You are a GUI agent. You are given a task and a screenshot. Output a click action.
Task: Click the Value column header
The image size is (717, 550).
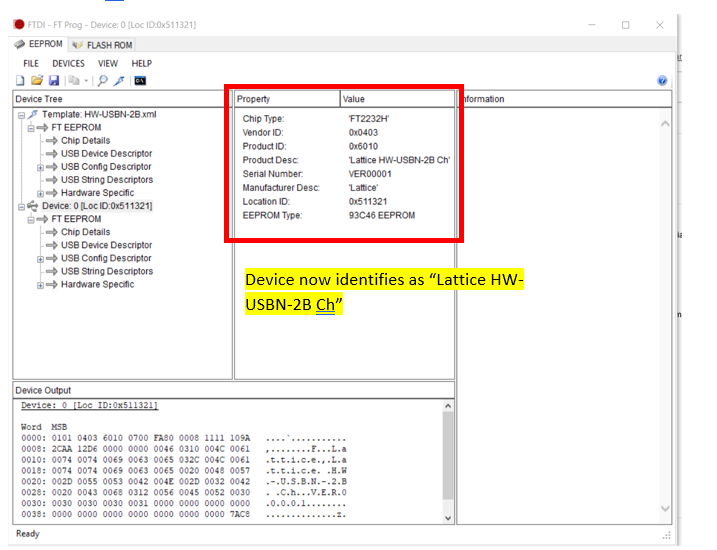(x=397, y=99)
